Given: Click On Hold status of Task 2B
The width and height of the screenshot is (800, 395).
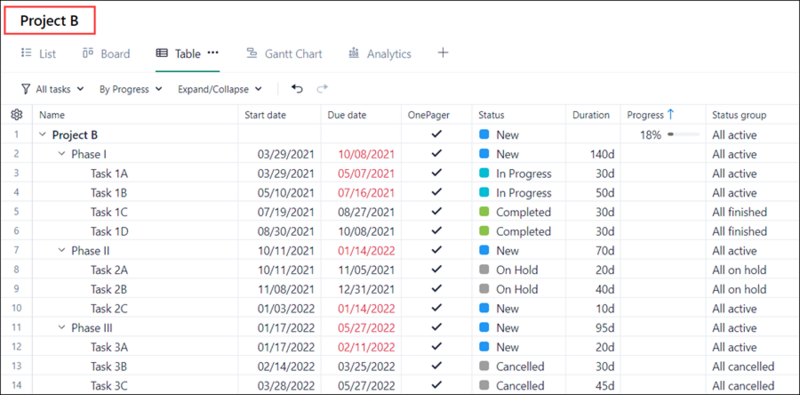Looking at the screenshot, I should click(517, 289).
